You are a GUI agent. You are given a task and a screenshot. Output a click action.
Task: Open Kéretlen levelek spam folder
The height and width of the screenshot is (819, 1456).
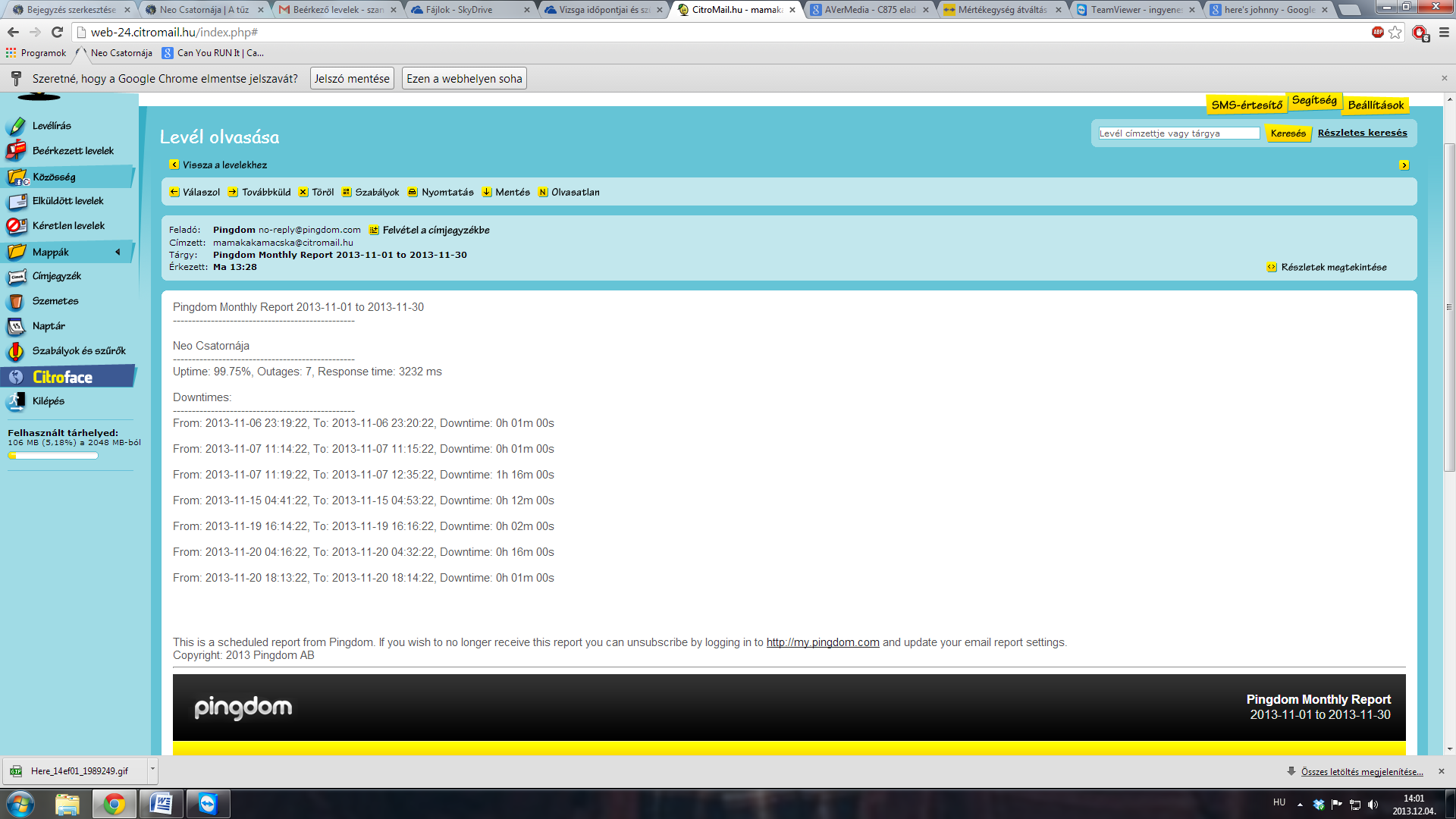[x=67, y=226]
